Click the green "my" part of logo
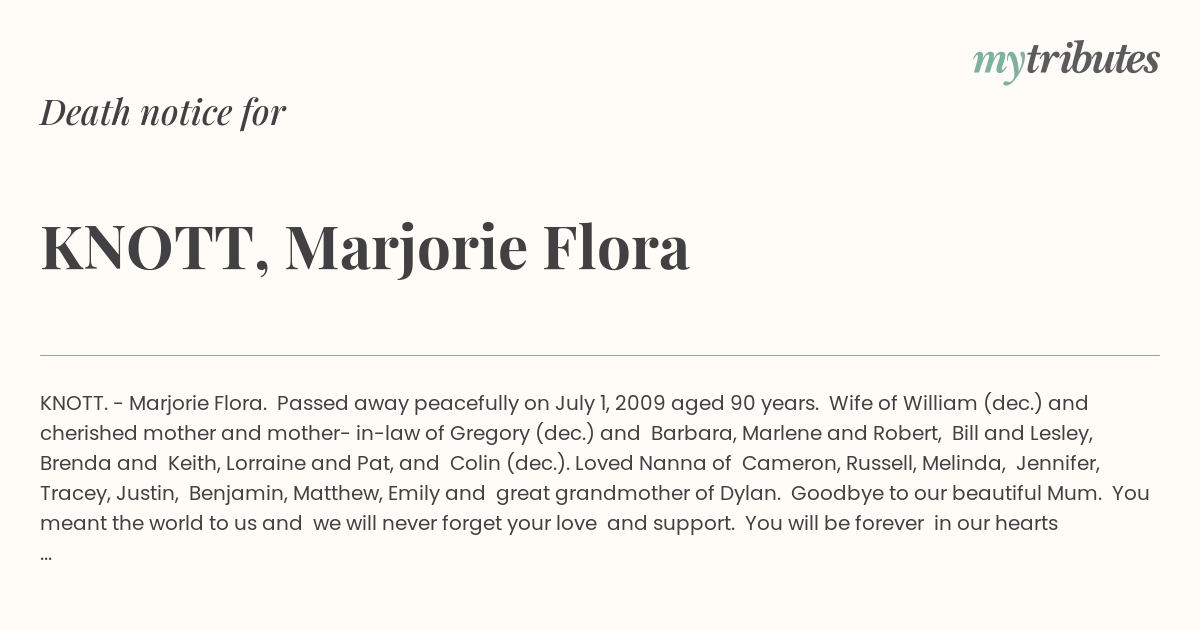 (998, 65)
